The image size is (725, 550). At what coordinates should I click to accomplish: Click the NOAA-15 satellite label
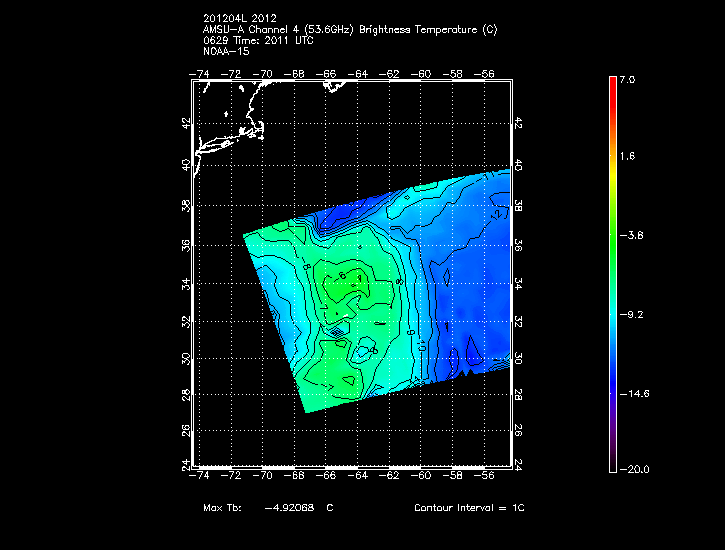pos(225,49)
